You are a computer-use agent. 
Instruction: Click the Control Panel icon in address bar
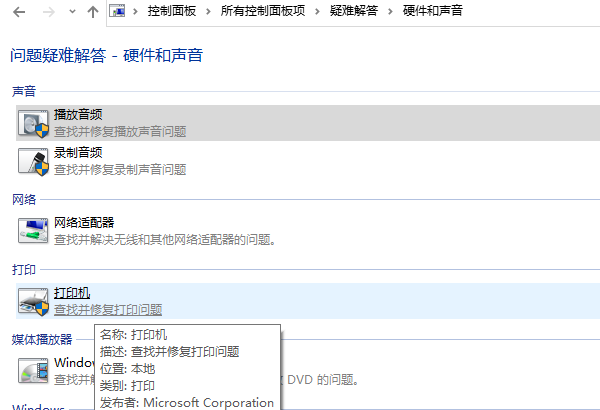coord(117,11)
